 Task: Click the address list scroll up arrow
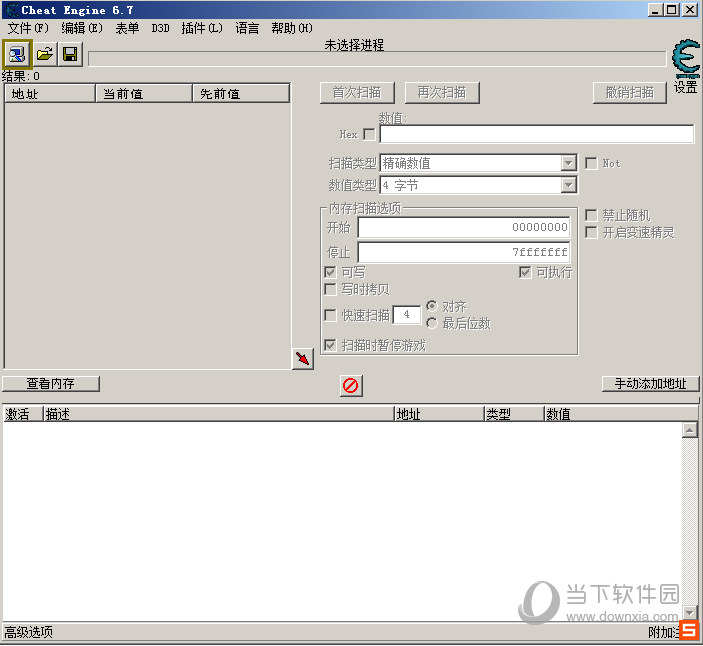(x=690, y=430)
